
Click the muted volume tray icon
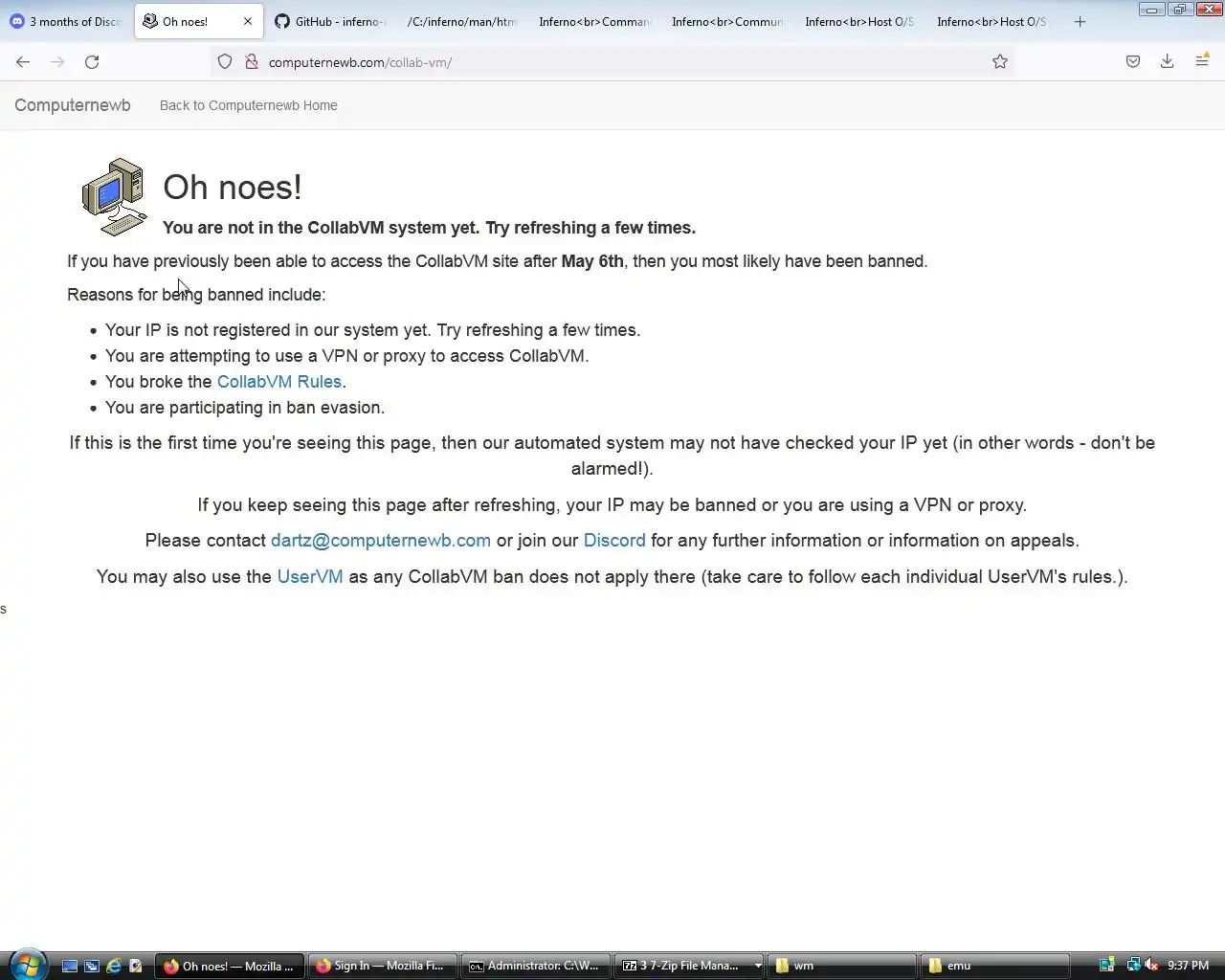tap(1151, 966)
